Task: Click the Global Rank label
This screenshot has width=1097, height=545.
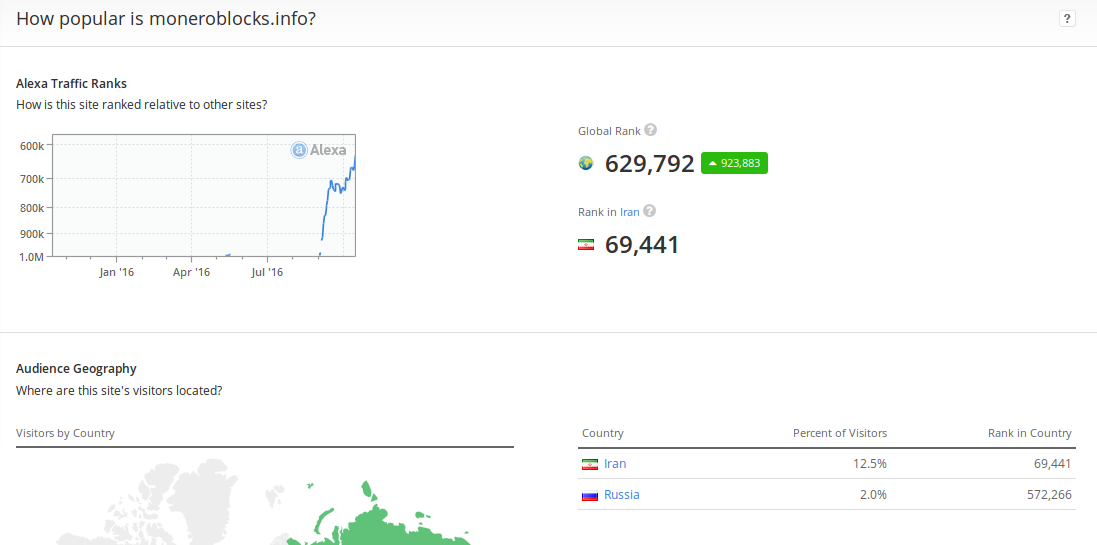Action: click(609, 130)
